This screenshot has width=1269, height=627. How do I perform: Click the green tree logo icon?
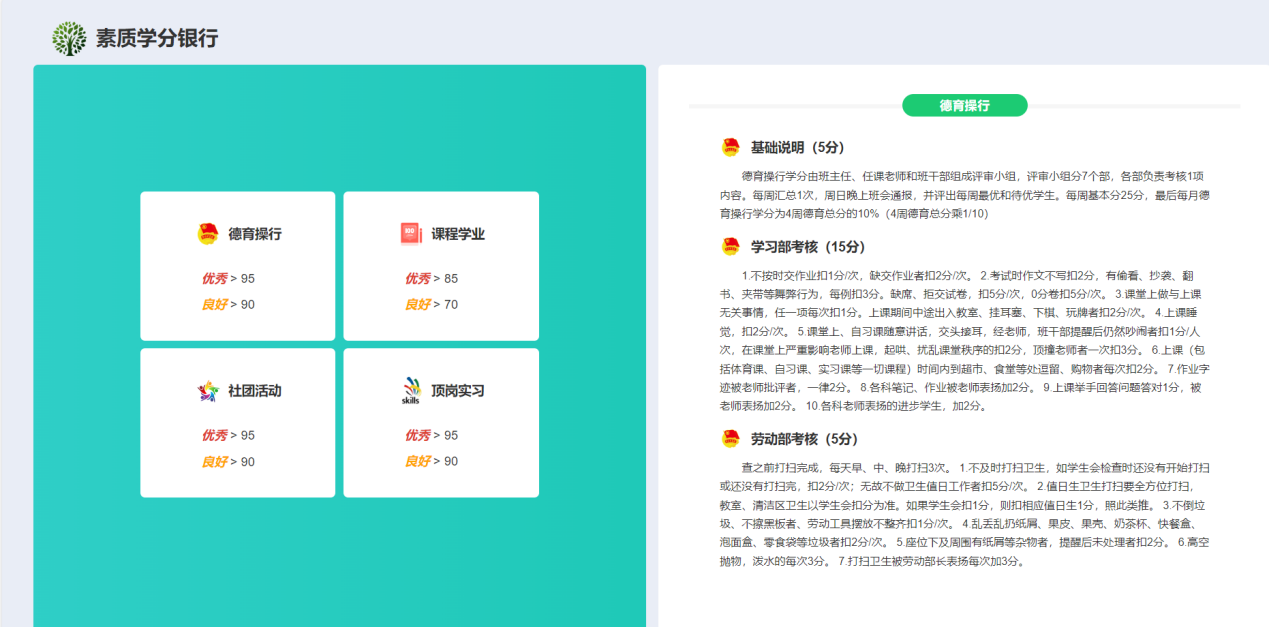[x=69, y=39]
